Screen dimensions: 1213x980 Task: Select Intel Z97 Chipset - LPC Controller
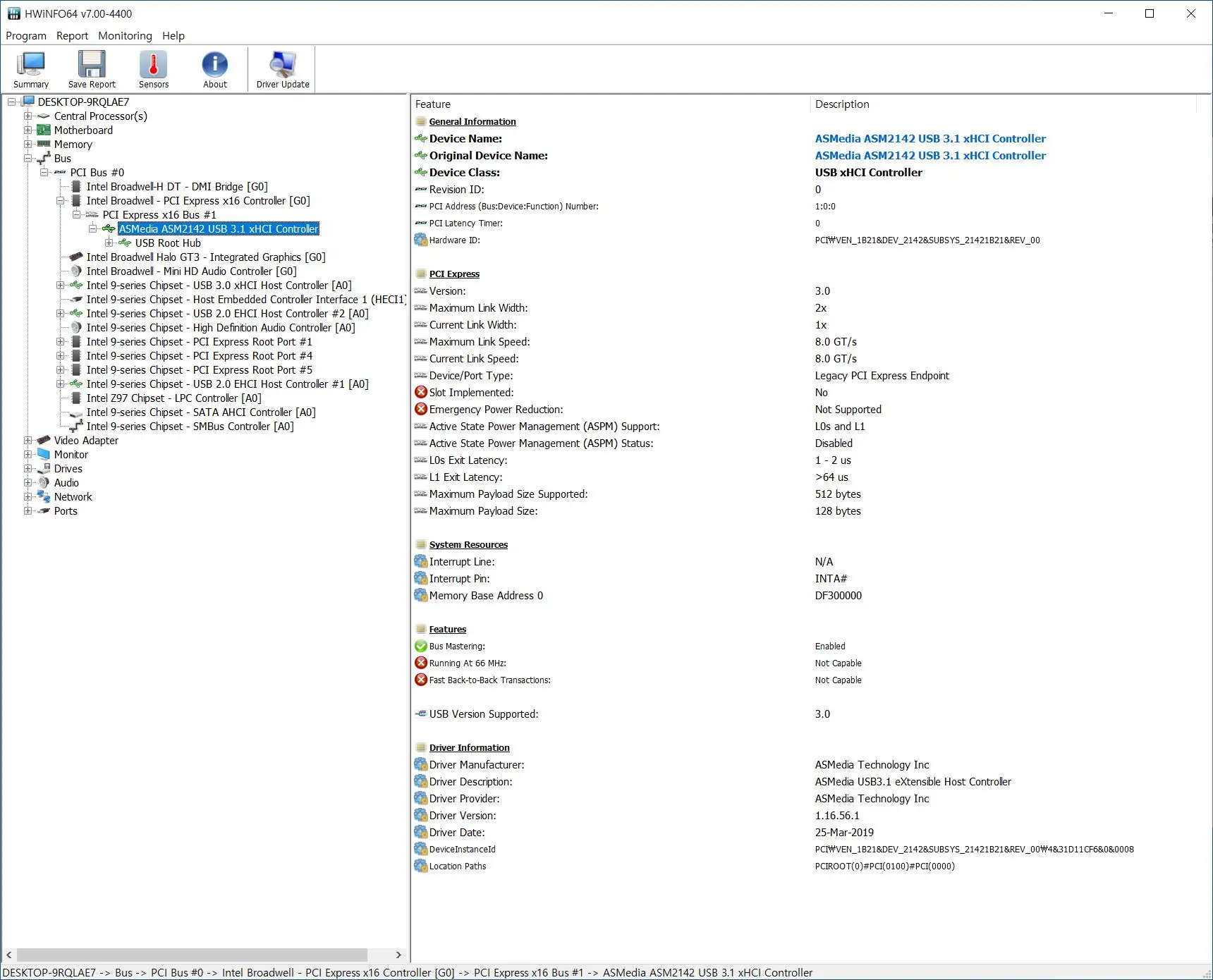point(173,398)
